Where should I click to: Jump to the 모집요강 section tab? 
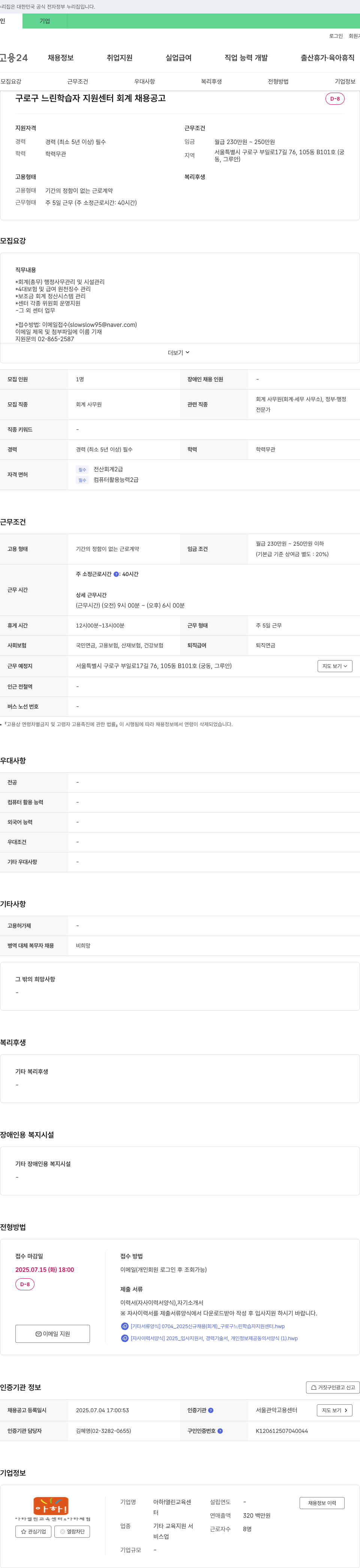pos(11,81)
